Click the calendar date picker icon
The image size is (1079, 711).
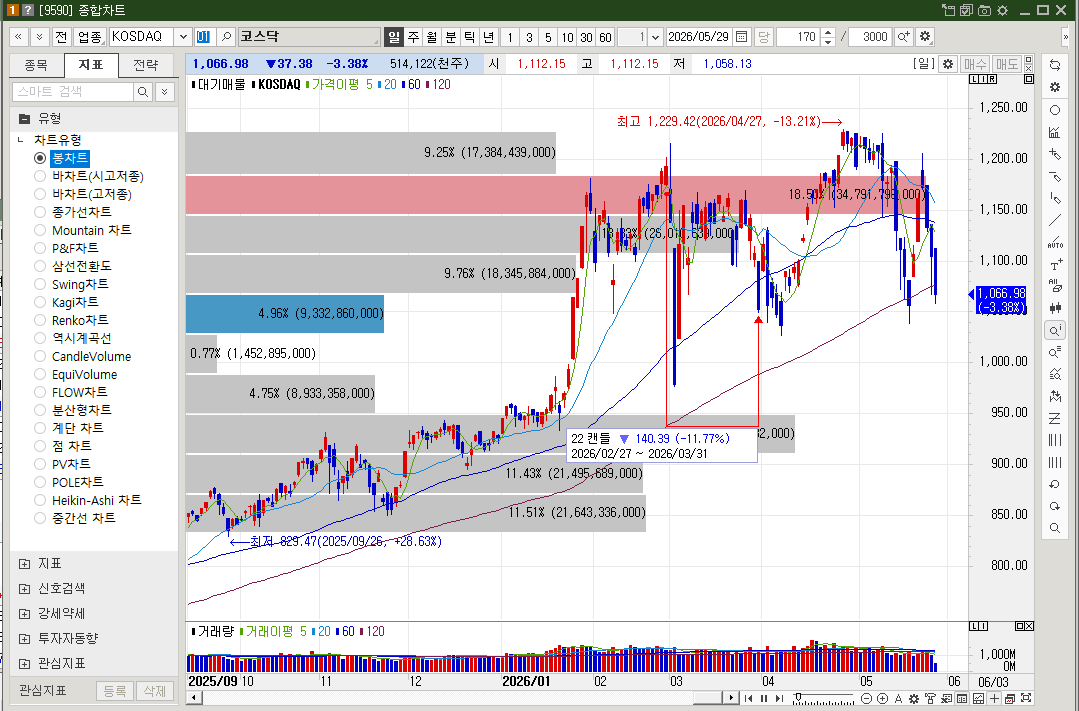pyautogui.click(x=741, y=36)
